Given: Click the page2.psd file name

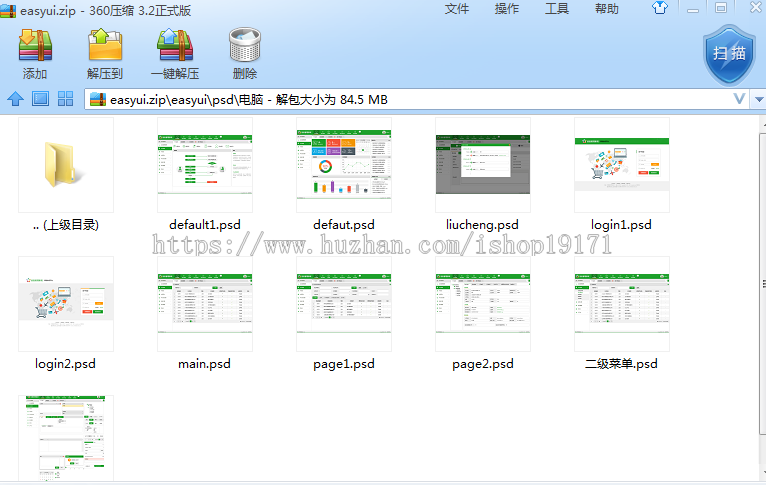Looking at the screenshot, I should click(x=483, y=364).
